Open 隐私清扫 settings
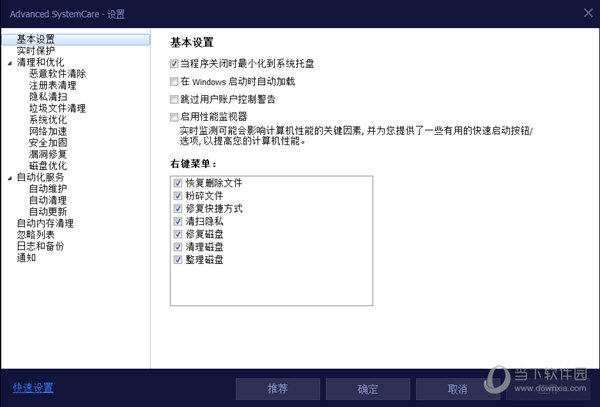 48,96
